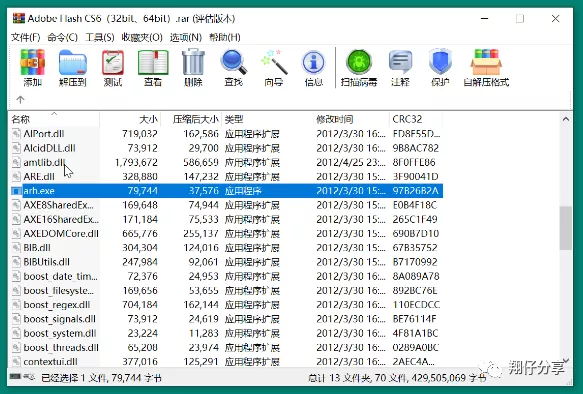Click the 查看 (View) book icon
Viewport: 583px width, 394px height.
pos(153,63)
